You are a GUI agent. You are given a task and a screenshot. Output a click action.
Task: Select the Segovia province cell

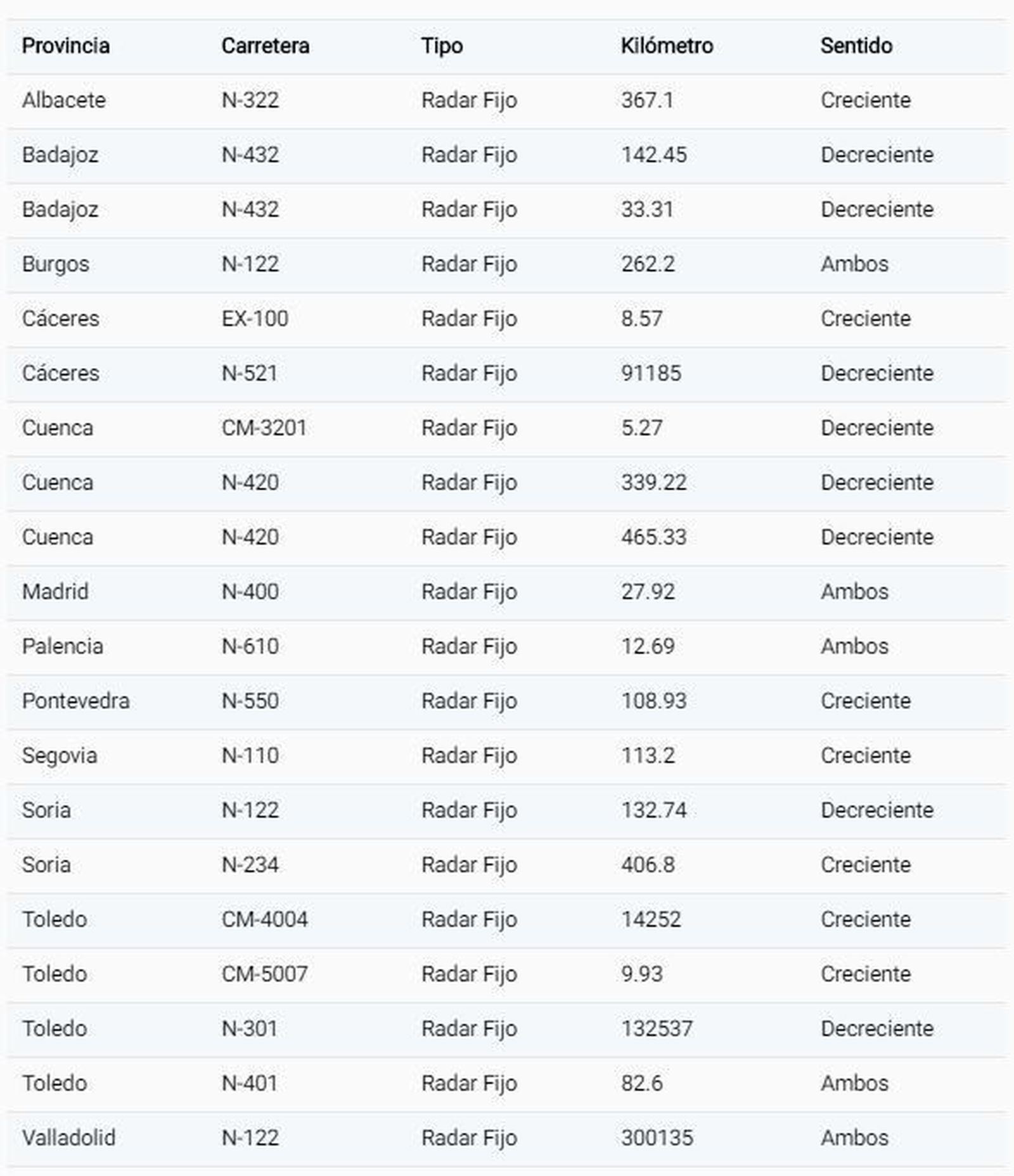tap(59, 755)
